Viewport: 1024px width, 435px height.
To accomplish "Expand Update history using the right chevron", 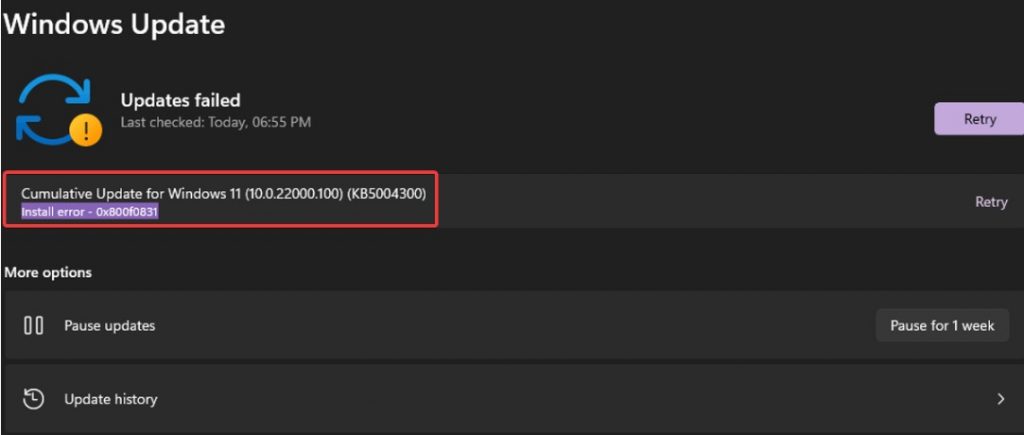I will click(1000, 399).
